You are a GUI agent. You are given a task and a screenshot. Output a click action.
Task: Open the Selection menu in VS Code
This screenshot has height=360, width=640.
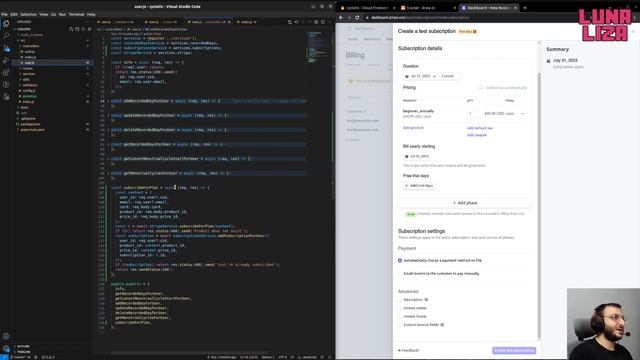[28, 14]
